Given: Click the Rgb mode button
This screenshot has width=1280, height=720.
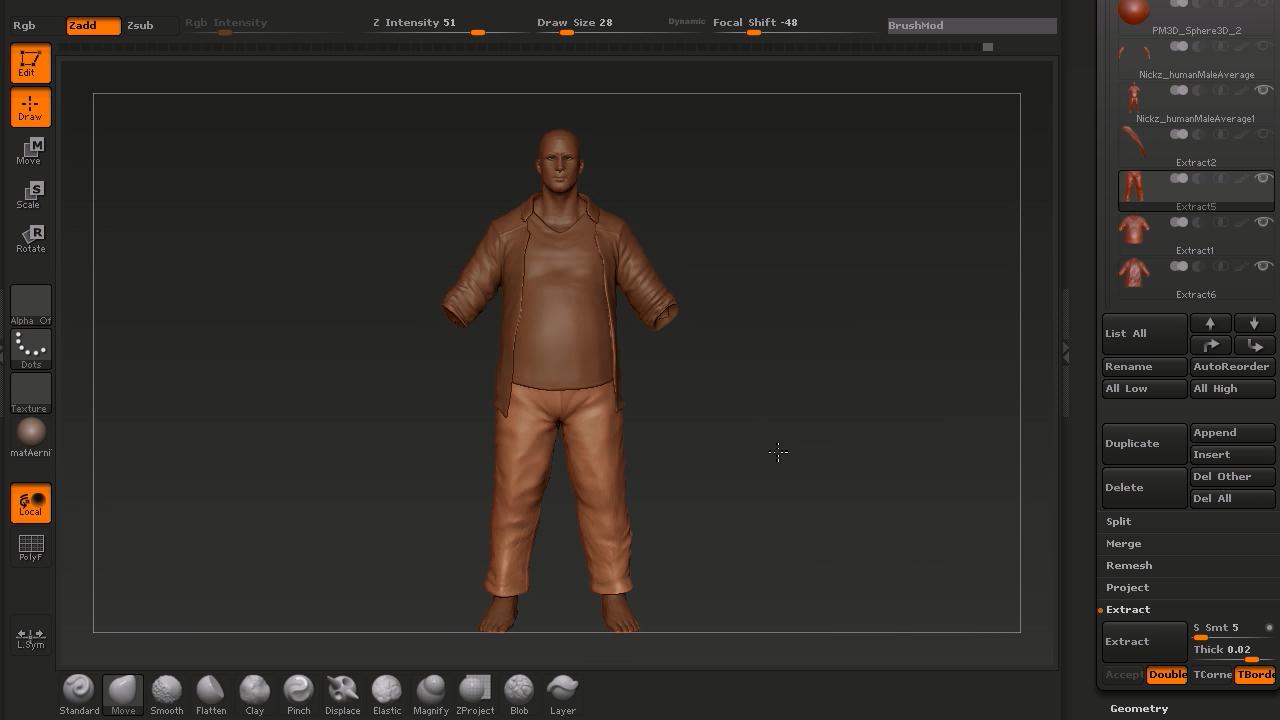Looking at the screenshot, I should coord(24,25).
